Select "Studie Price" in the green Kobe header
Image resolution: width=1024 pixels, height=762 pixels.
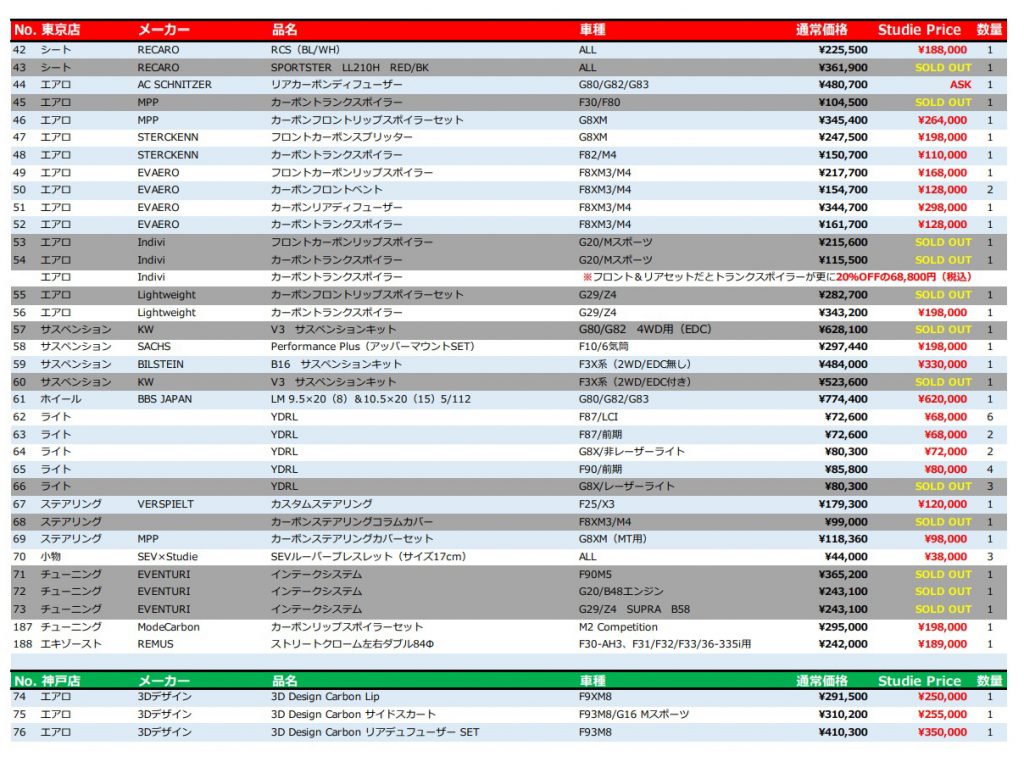pyautogui.click(x=919, y=680)
